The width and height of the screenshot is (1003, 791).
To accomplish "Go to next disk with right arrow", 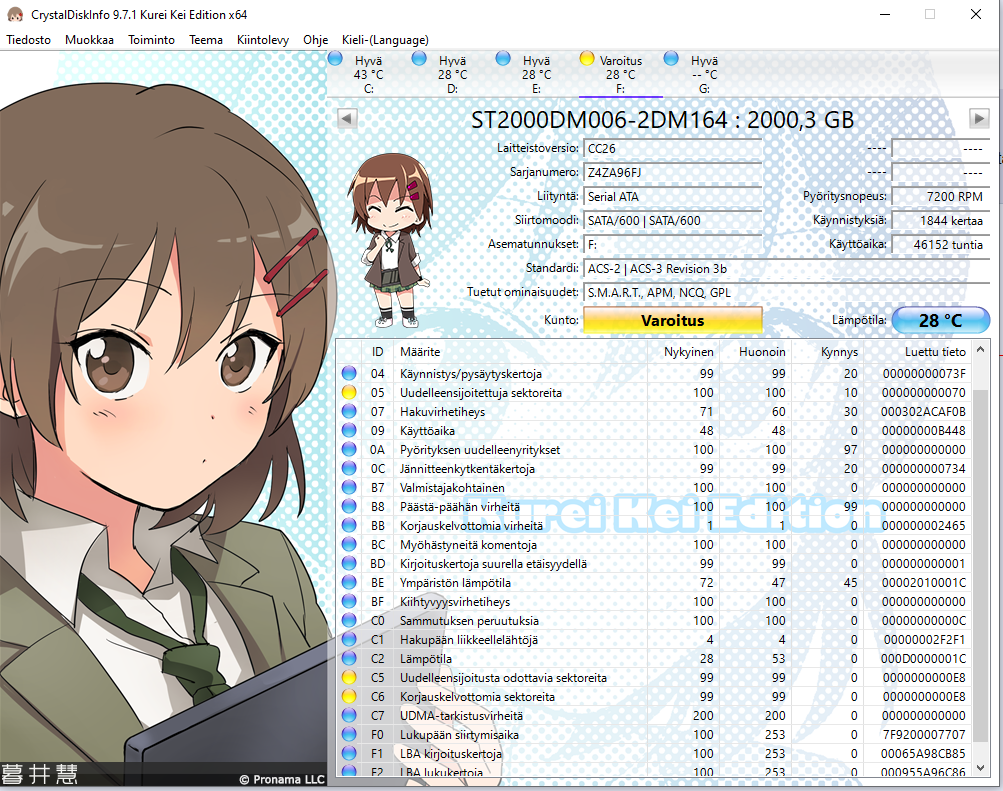I will 979,118.
